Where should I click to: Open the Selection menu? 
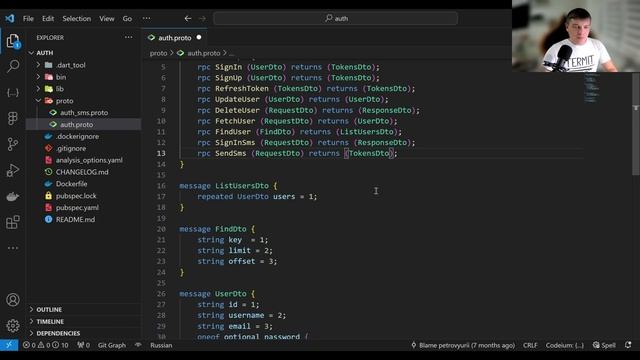77,18
